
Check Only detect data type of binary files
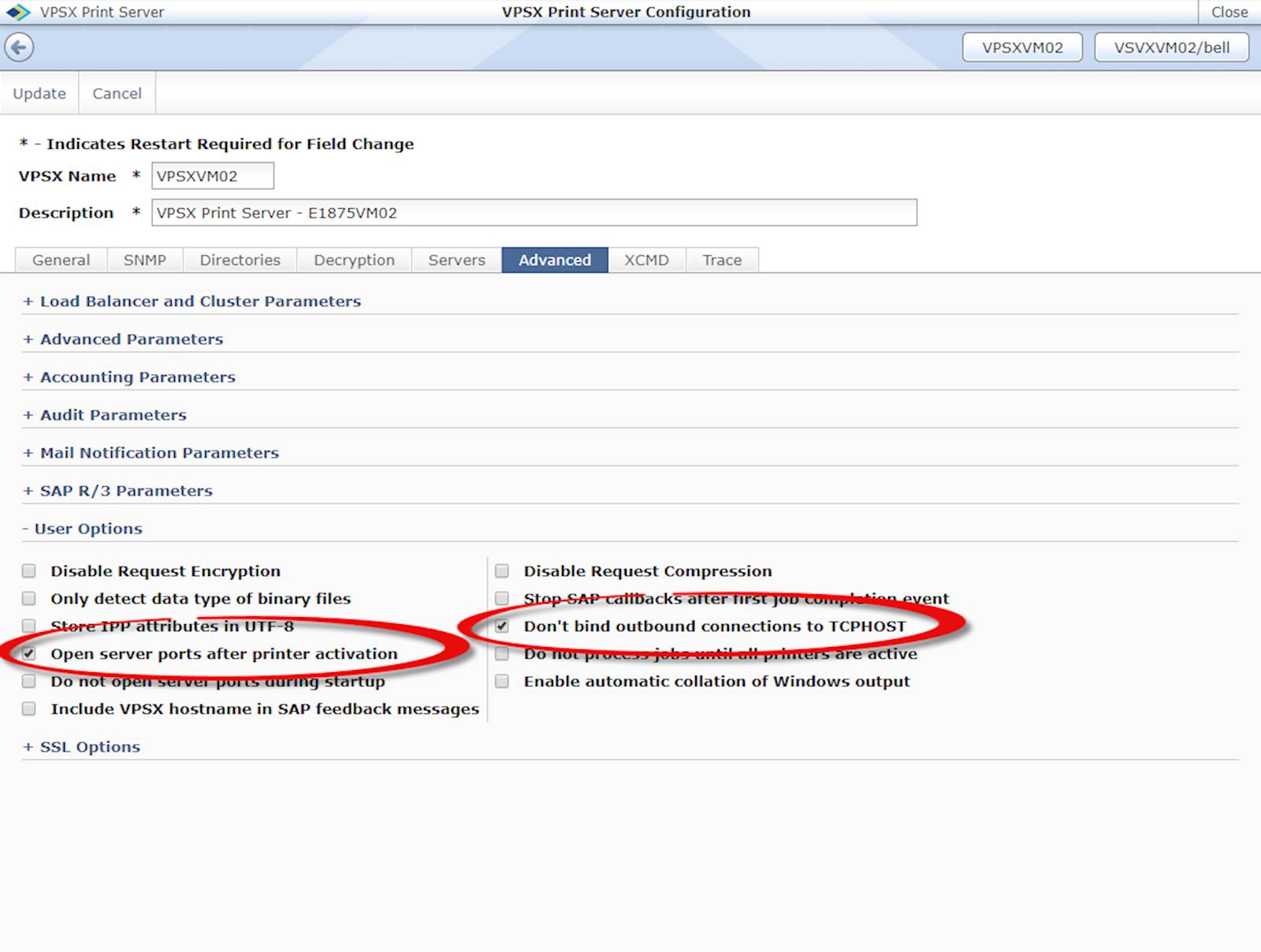[x=29, y=598]
